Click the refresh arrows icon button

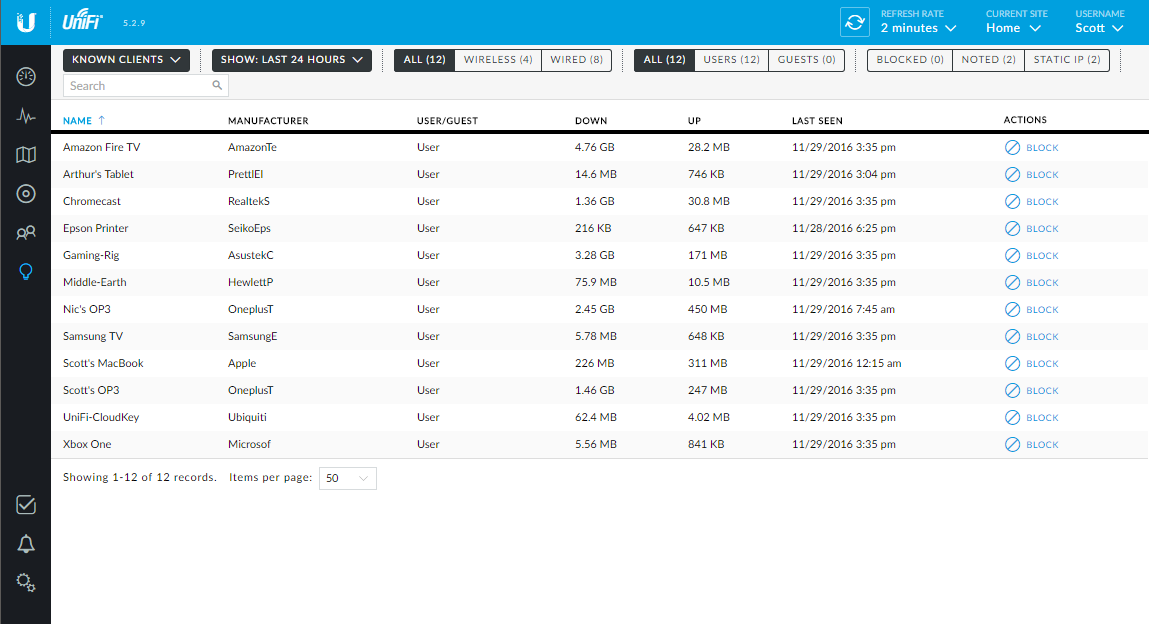(854, 22)
